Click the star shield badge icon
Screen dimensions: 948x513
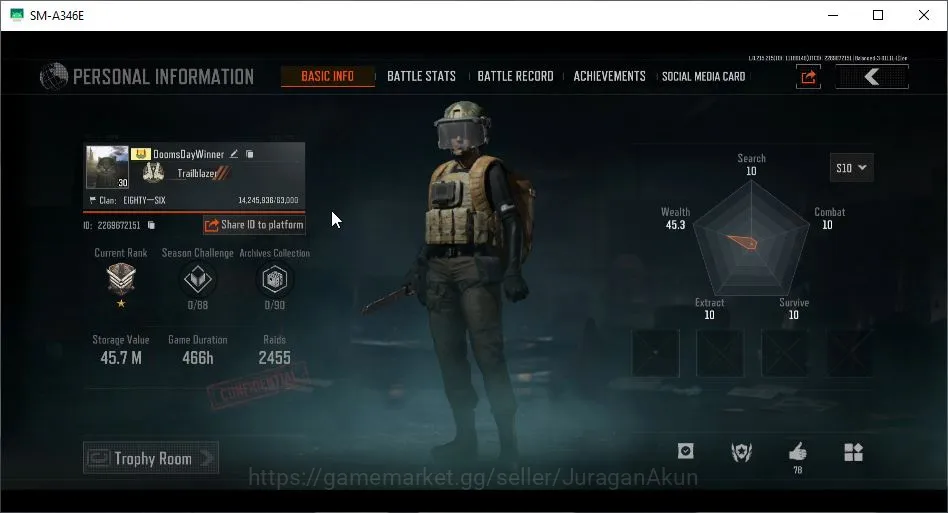point(741,452)
